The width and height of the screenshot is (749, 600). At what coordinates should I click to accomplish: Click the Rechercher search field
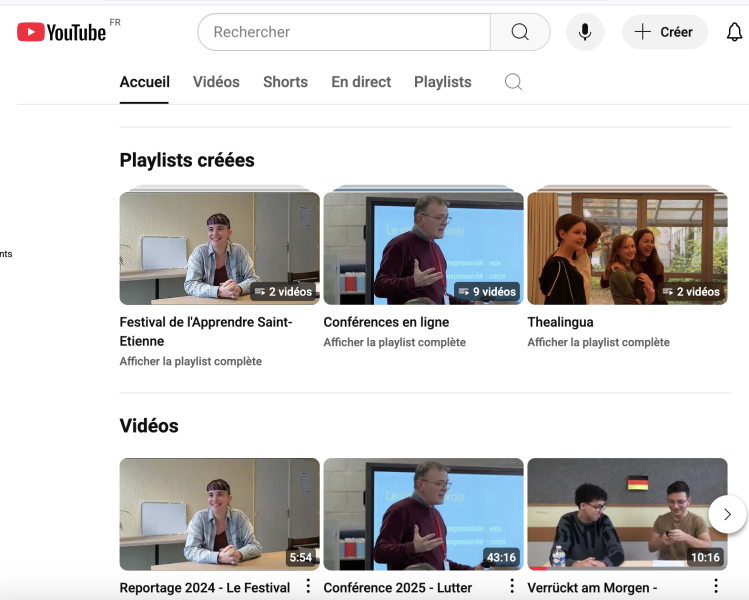pyautogui.click(x=345, y=32)
